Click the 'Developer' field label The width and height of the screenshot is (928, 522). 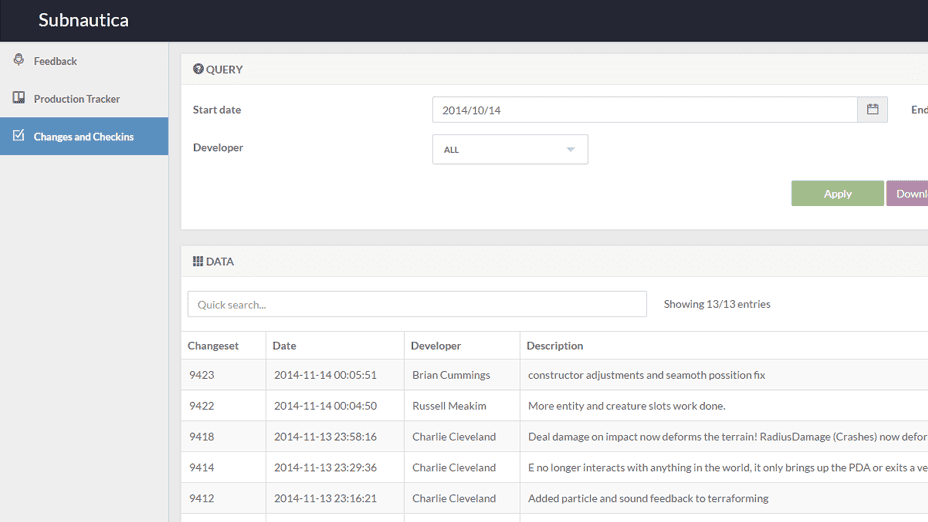point(218,147)
